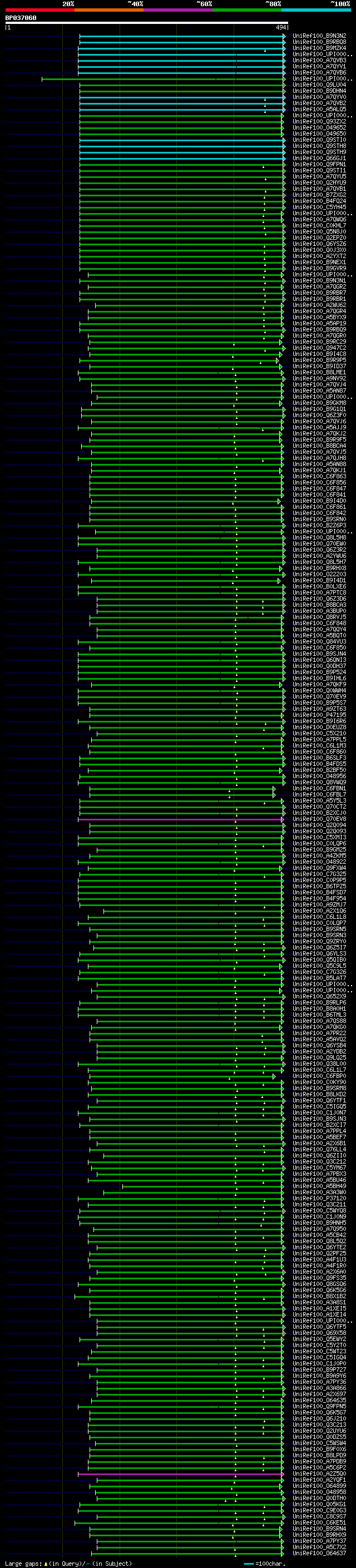Image resolution: width=356 pixels, height=1568 pixels.
Task: Open hit UniRef100_C0KHL7
Action: coord(319,225)
